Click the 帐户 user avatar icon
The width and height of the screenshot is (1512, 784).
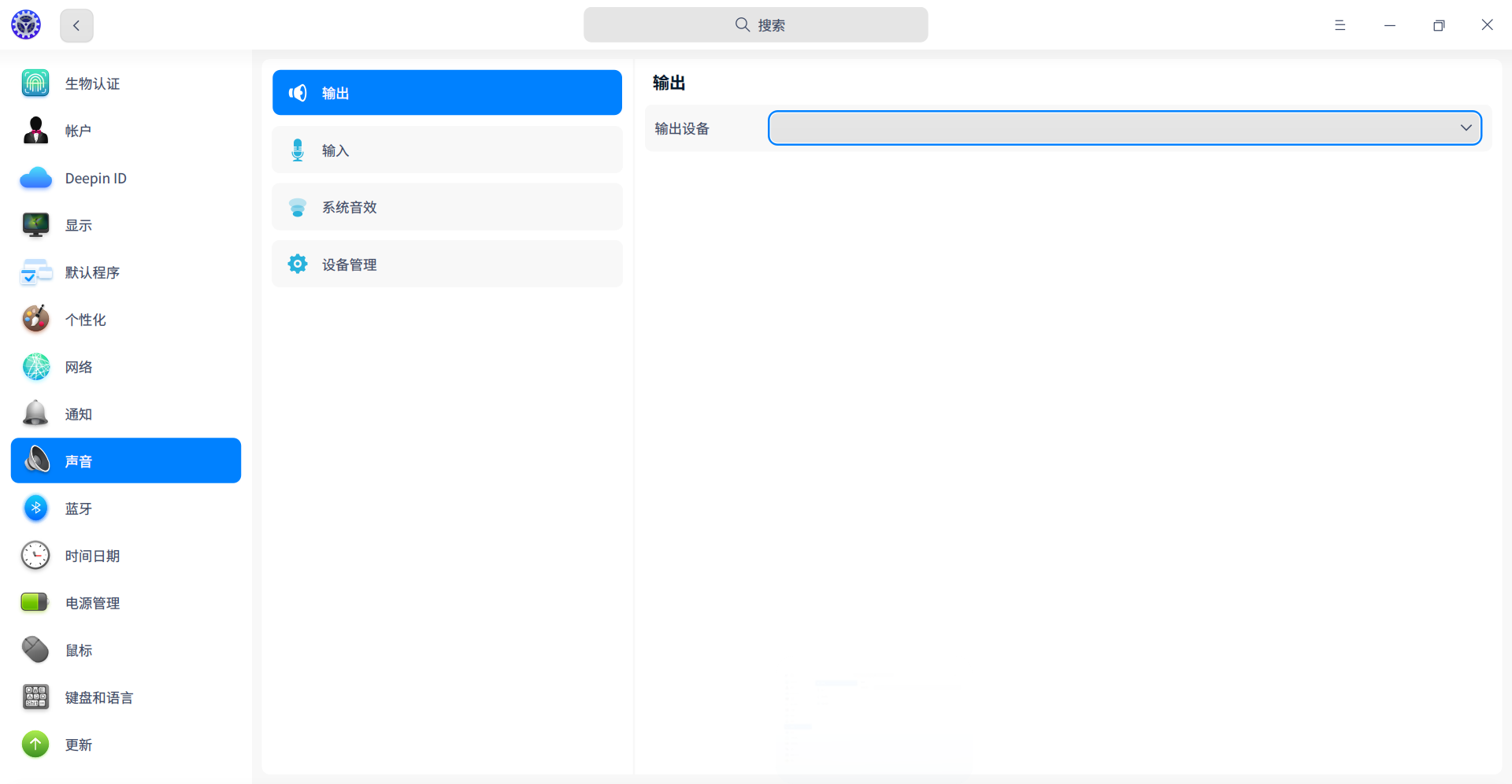35,130
